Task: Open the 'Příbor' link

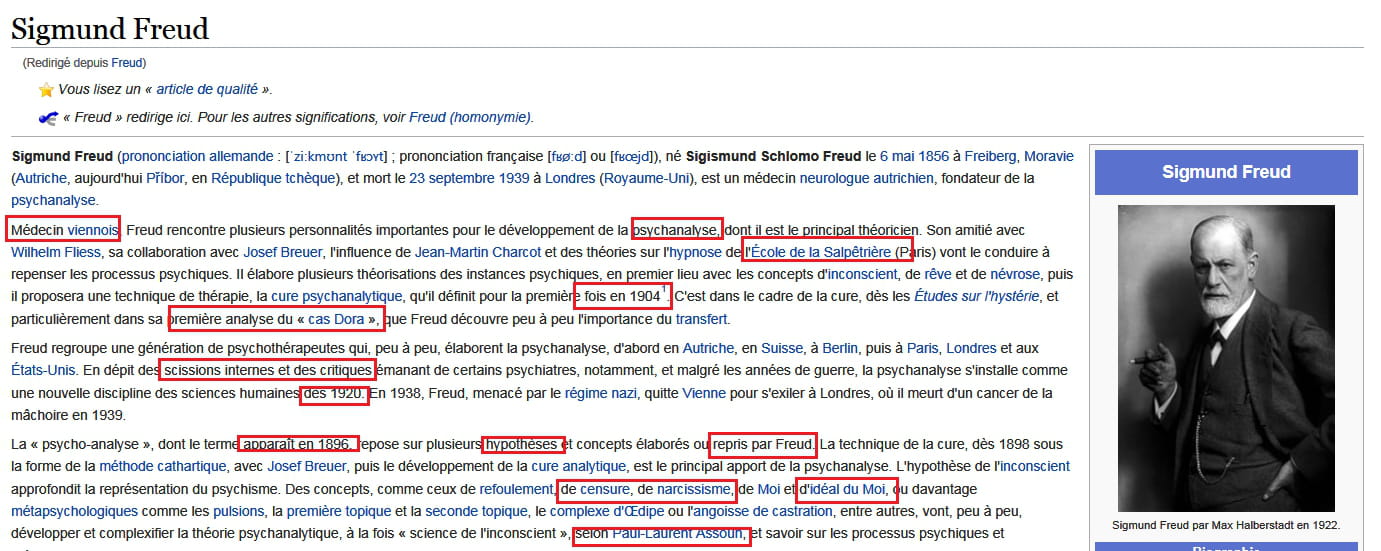Action: point(165,178)
